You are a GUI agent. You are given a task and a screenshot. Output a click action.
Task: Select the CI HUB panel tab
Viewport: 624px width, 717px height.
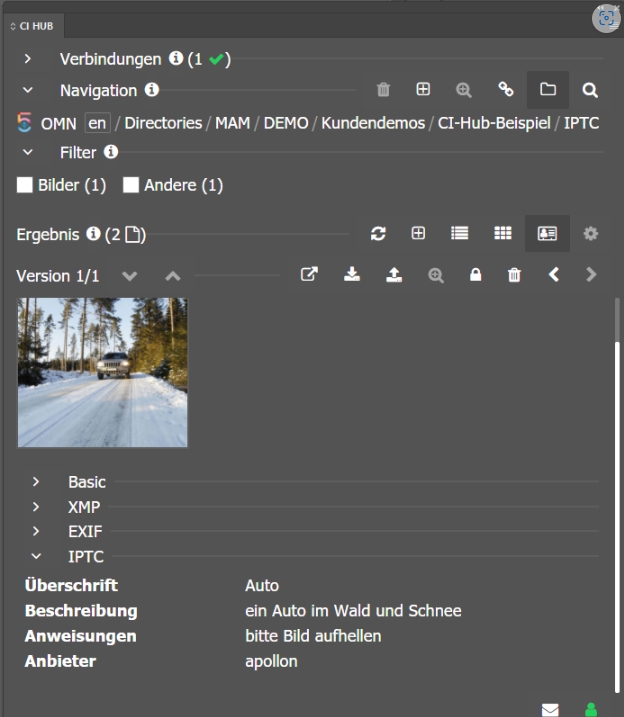click(32, 25)
